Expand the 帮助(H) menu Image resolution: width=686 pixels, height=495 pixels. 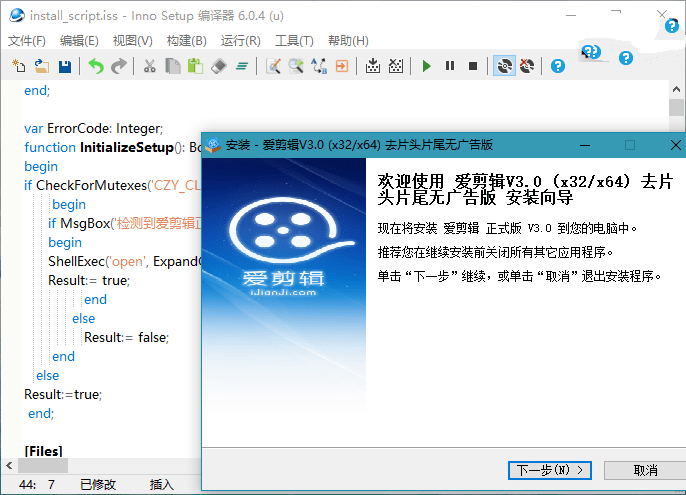tap(348, 41)
